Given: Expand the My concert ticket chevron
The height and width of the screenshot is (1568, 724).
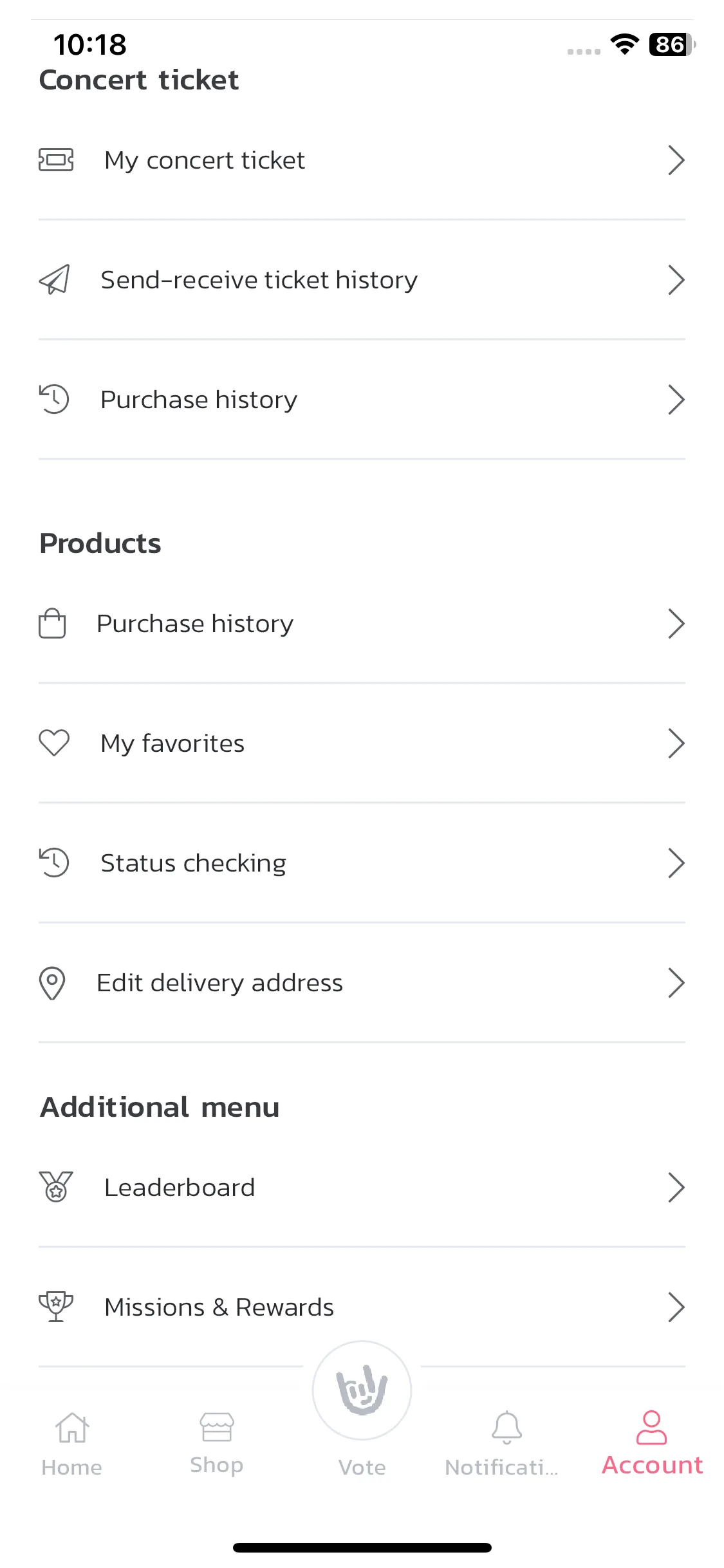Looking at the screenshot, I should [676, 160].
